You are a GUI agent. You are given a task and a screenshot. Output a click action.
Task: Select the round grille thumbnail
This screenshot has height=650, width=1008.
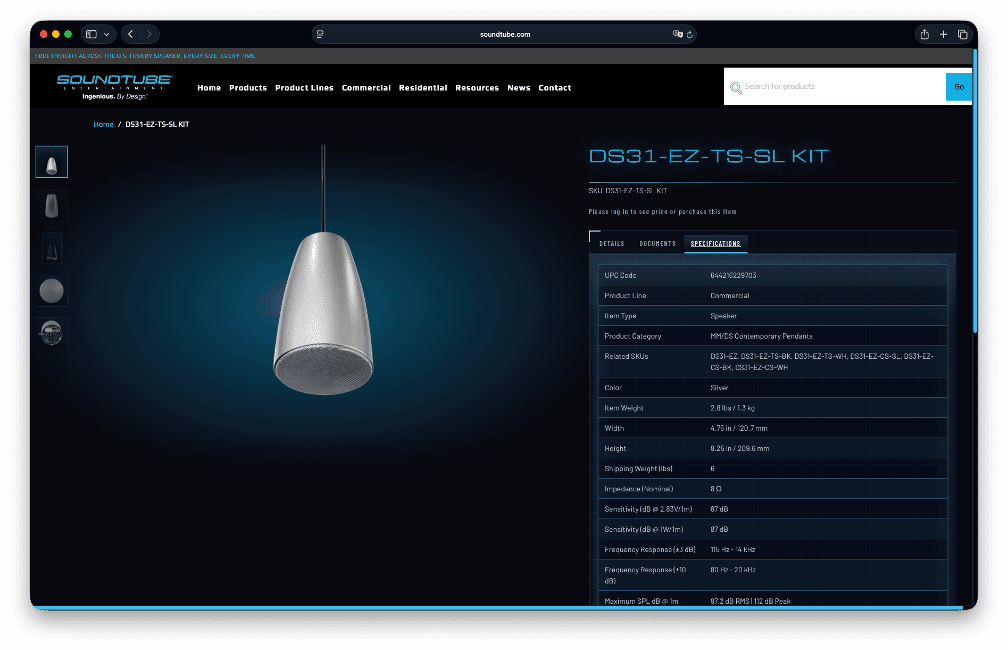(51, 291)
